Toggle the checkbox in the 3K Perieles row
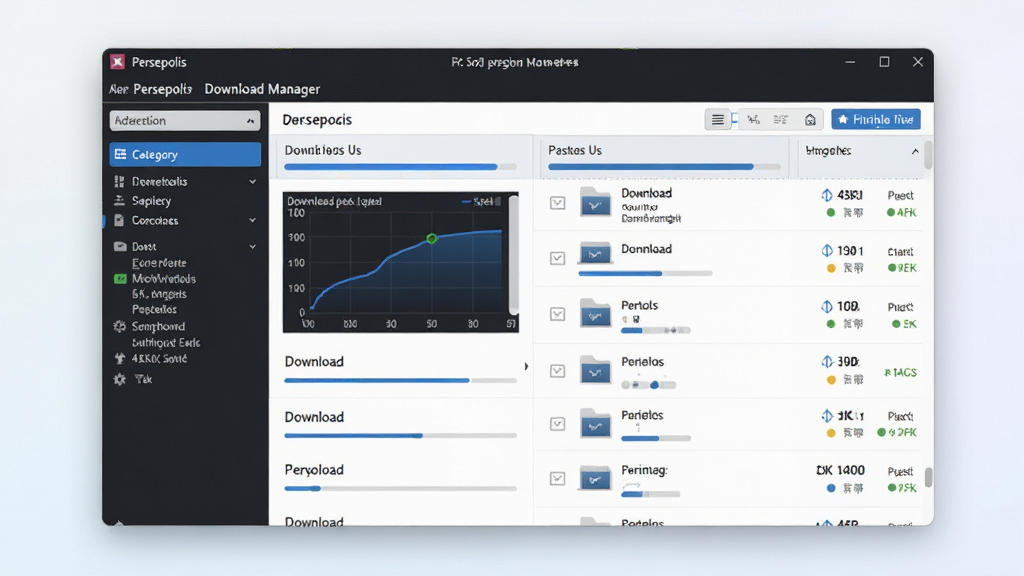 (x=557, y=424)
